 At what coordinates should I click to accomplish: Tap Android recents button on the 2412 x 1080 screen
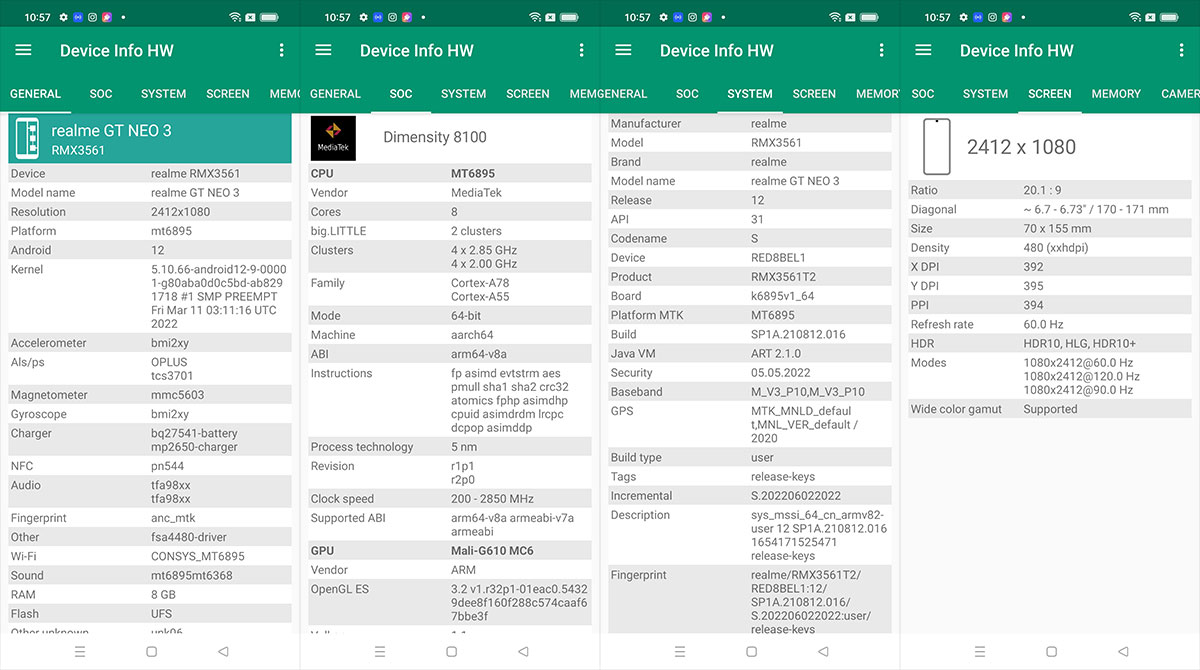(x=980, y=651)
